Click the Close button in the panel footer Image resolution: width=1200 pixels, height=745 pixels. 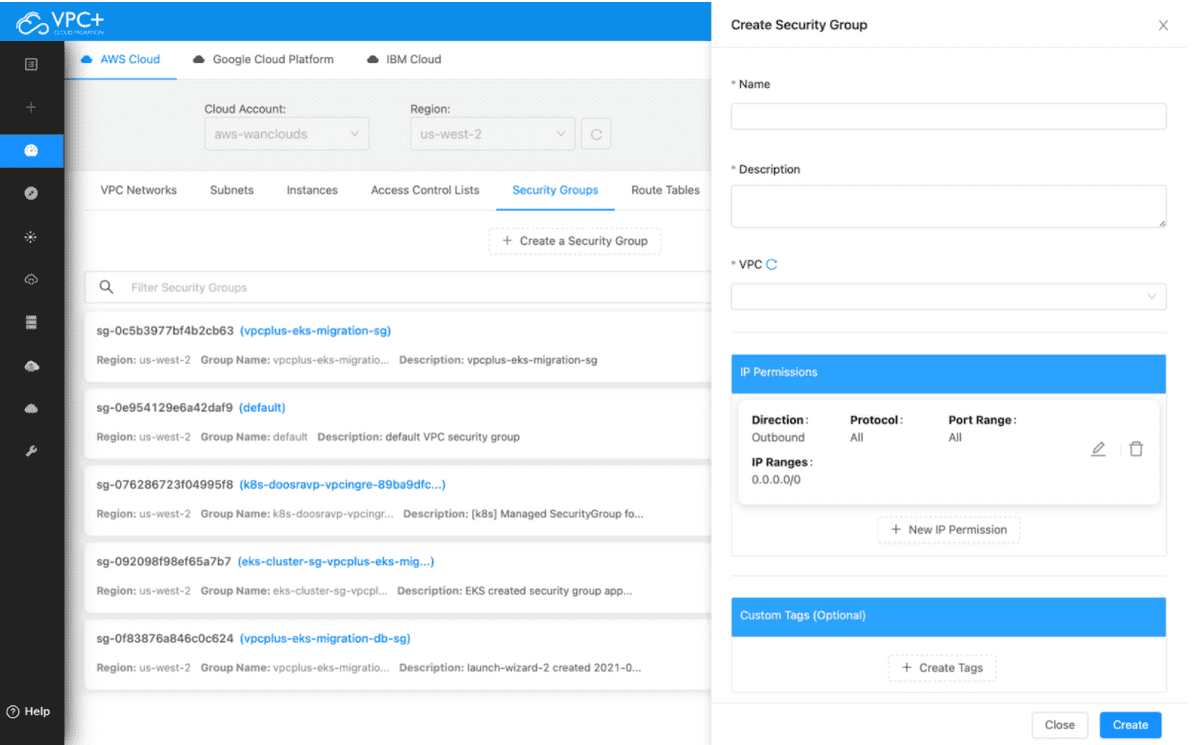tap(1059, 725)
